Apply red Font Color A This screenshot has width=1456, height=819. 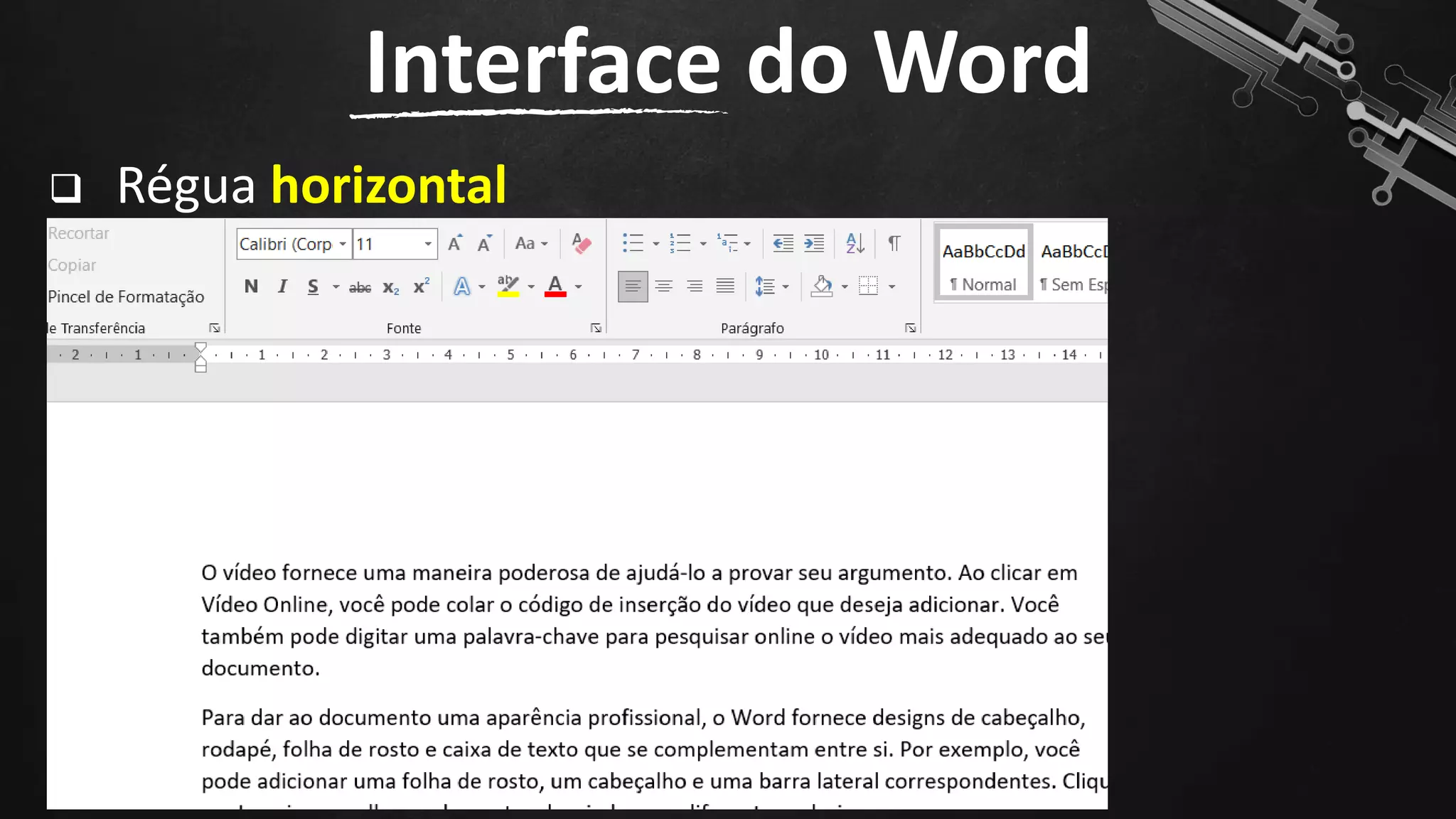555,287
